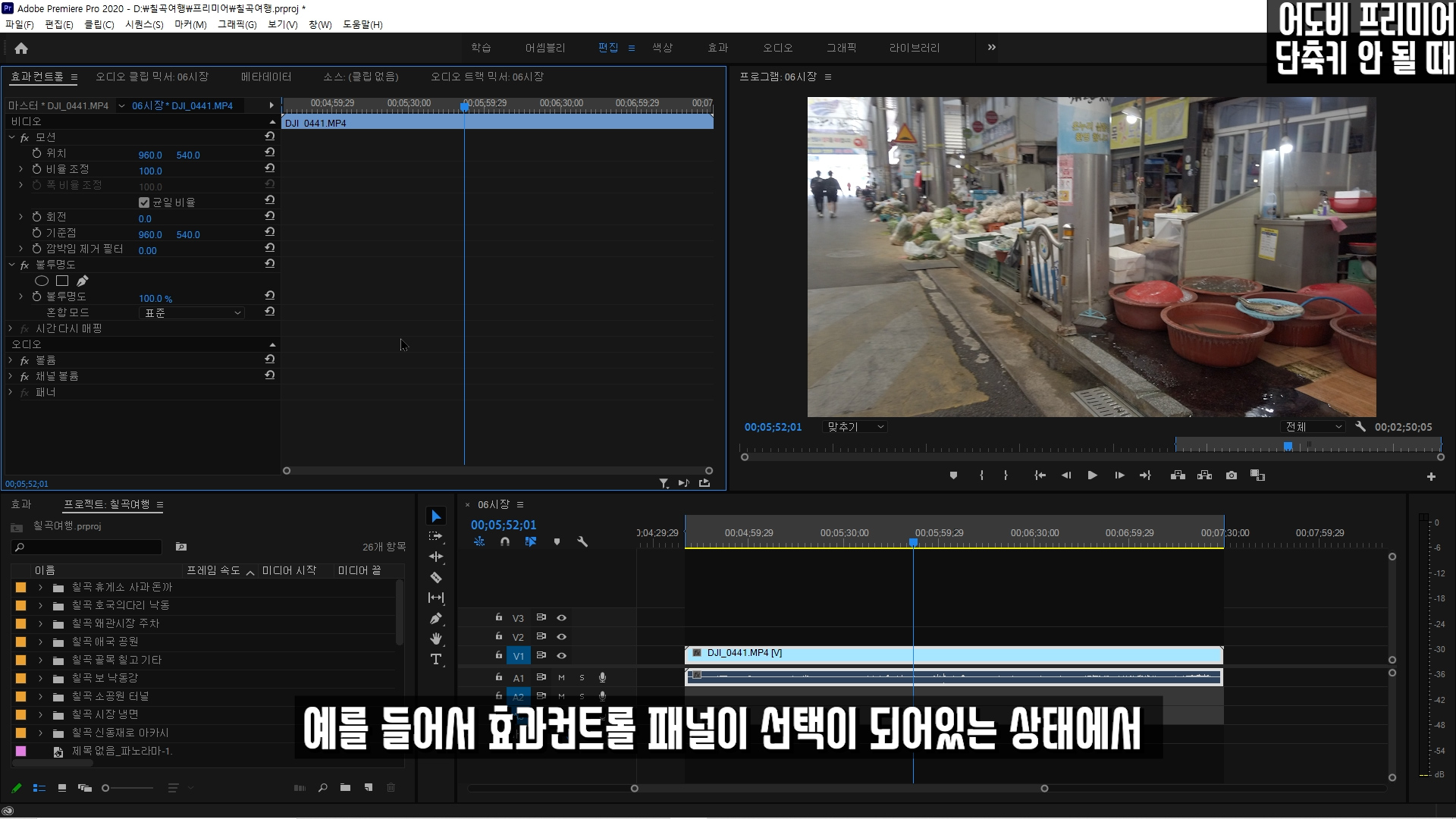1456x819 pixels.
Task: Click the 메타데이터 panel tab
Action: click(x=266, y=77)
